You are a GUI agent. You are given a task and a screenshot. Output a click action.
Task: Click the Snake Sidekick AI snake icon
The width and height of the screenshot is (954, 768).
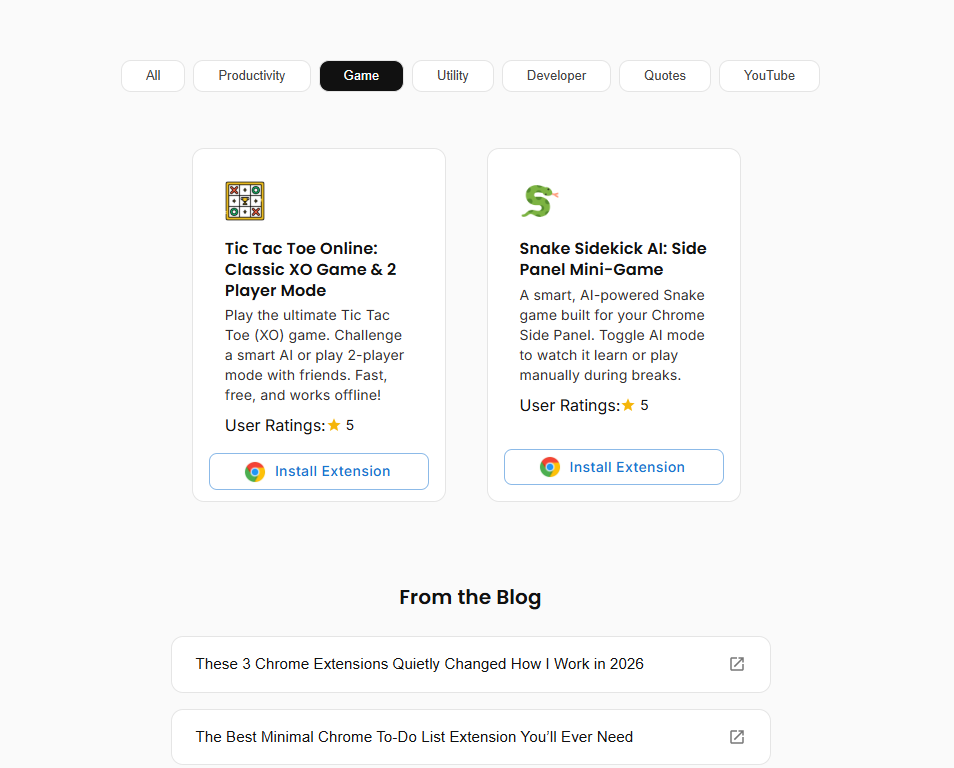click(x=539, y=200)
